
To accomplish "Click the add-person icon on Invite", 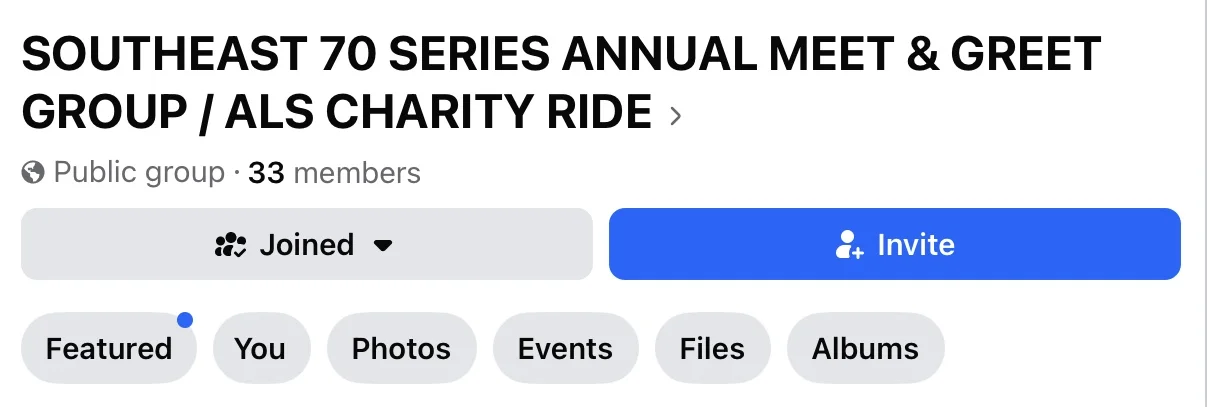I will [849, 245].
